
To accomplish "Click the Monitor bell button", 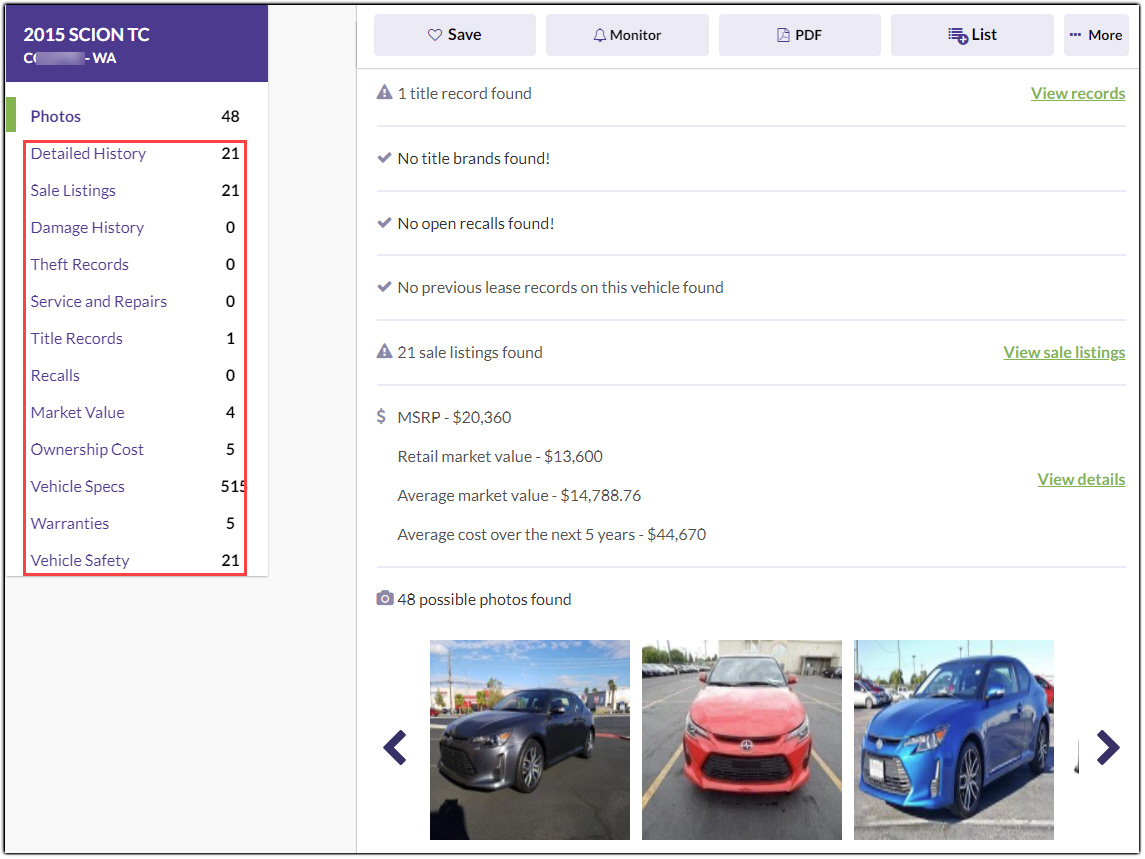I will (627, 35).
